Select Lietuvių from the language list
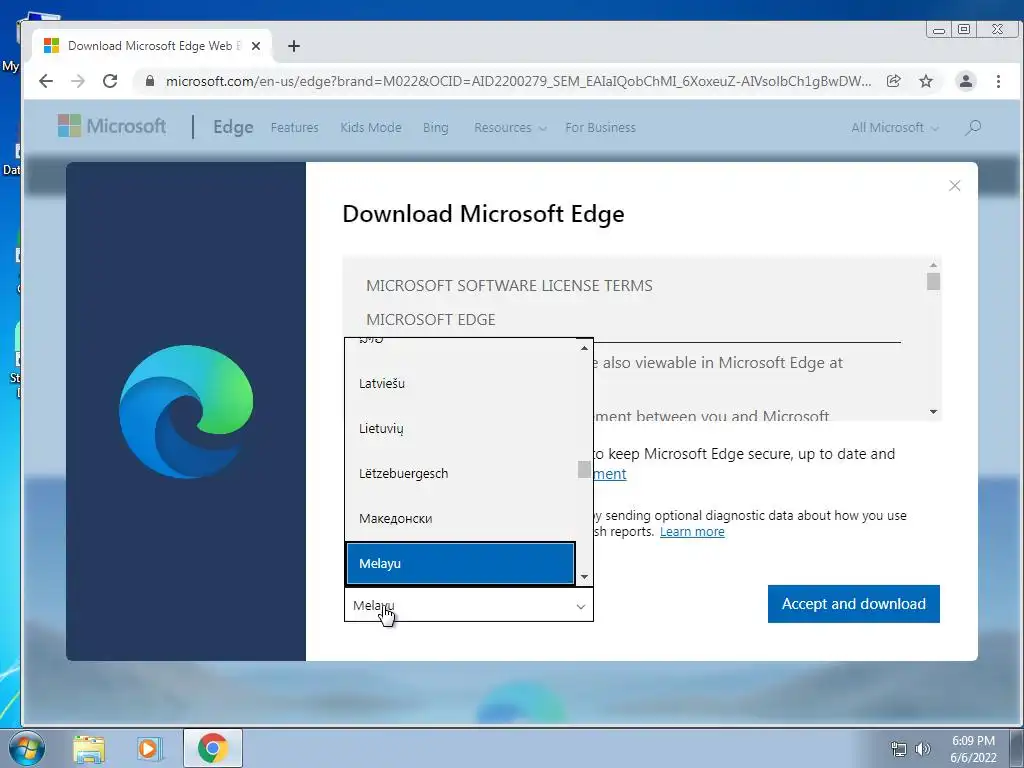This screenshot has width=1024, height=768. 460,428
